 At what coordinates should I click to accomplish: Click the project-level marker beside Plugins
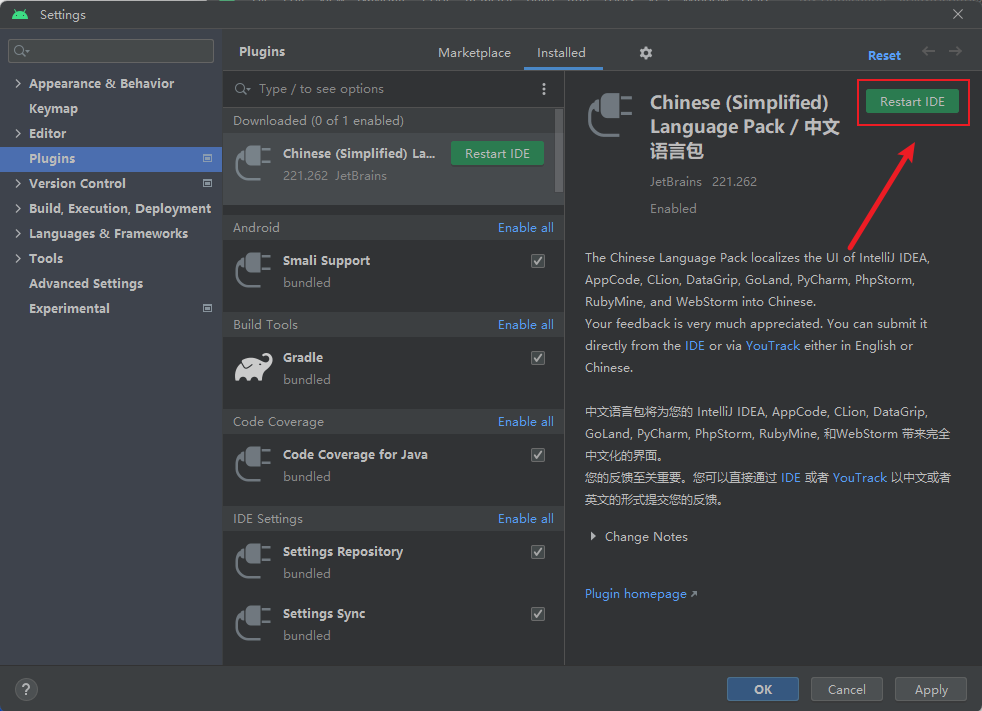pyautogui.click(x=207, y=158)
